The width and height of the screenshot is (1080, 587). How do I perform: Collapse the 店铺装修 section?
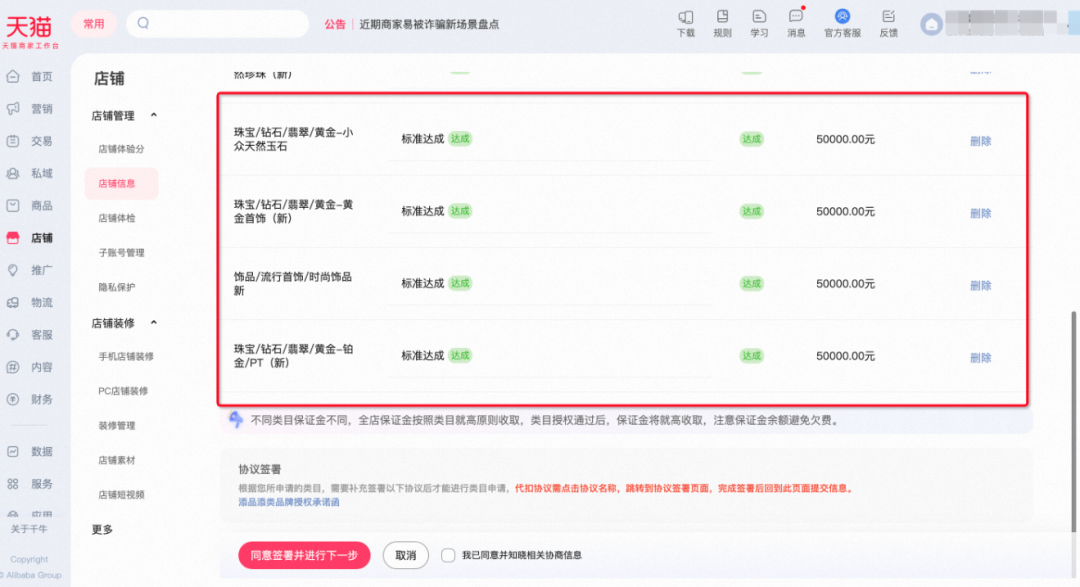point(153,323)
